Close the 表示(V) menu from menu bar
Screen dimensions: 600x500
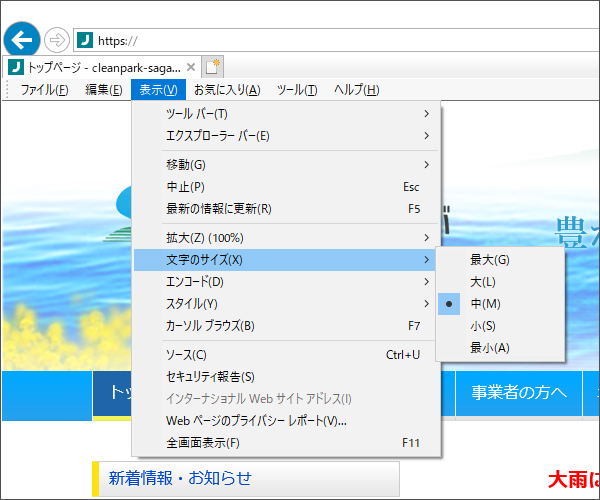tap(158, 90)
